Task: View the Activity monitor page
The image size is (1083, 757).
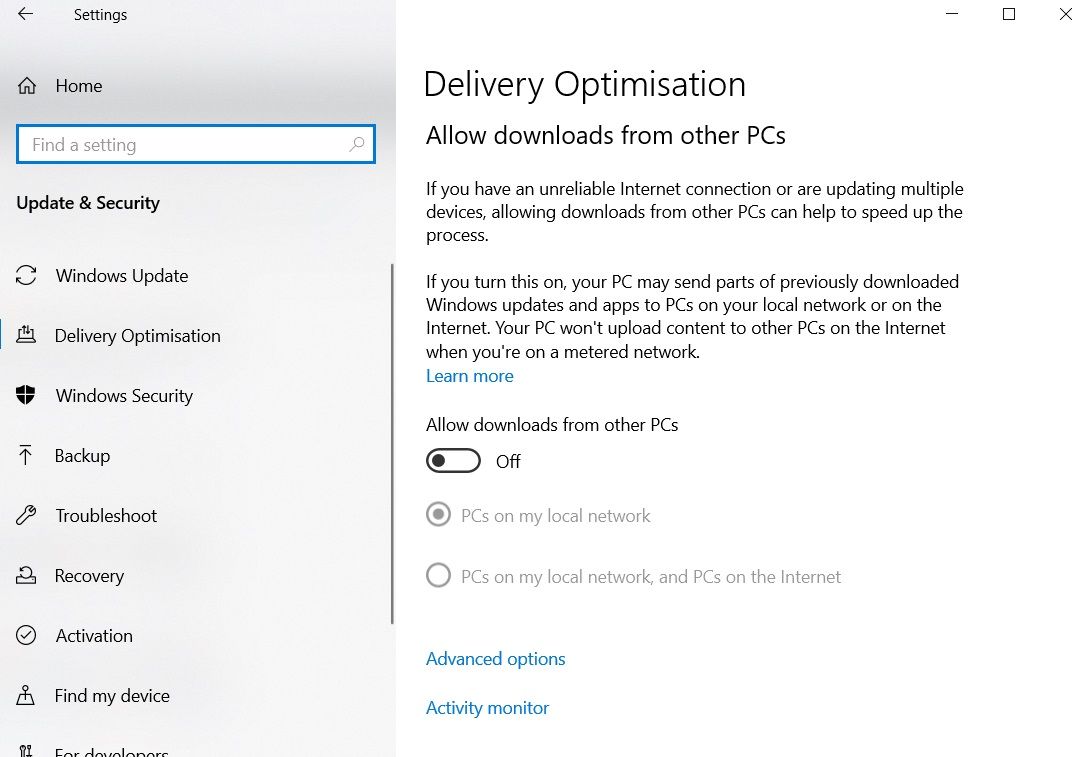Action: tap(487, 707)
